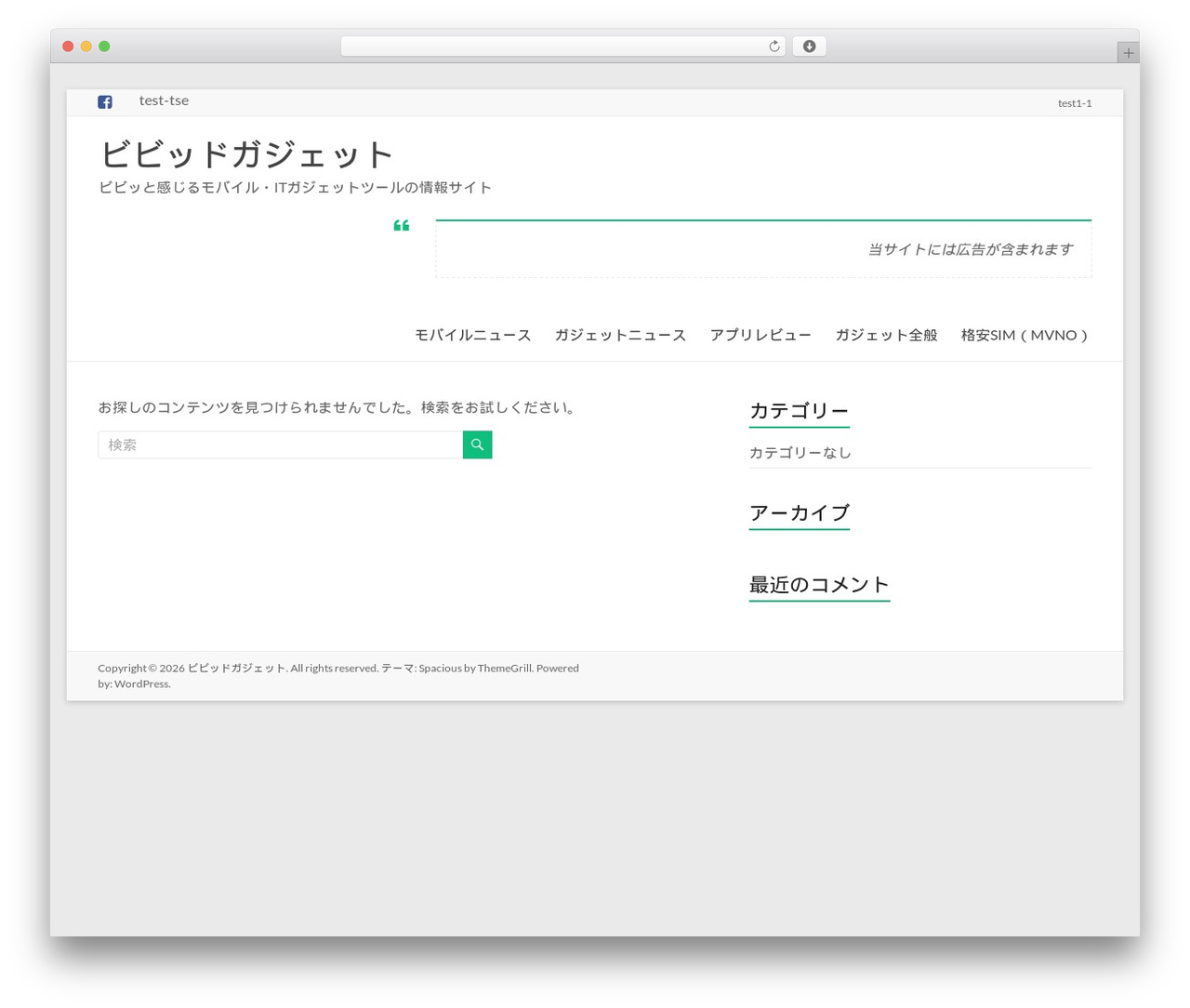This screenshot has height=1008, width=1190.
Task: Select the アプリレビュー menu item
Action: tap(760, 335)
